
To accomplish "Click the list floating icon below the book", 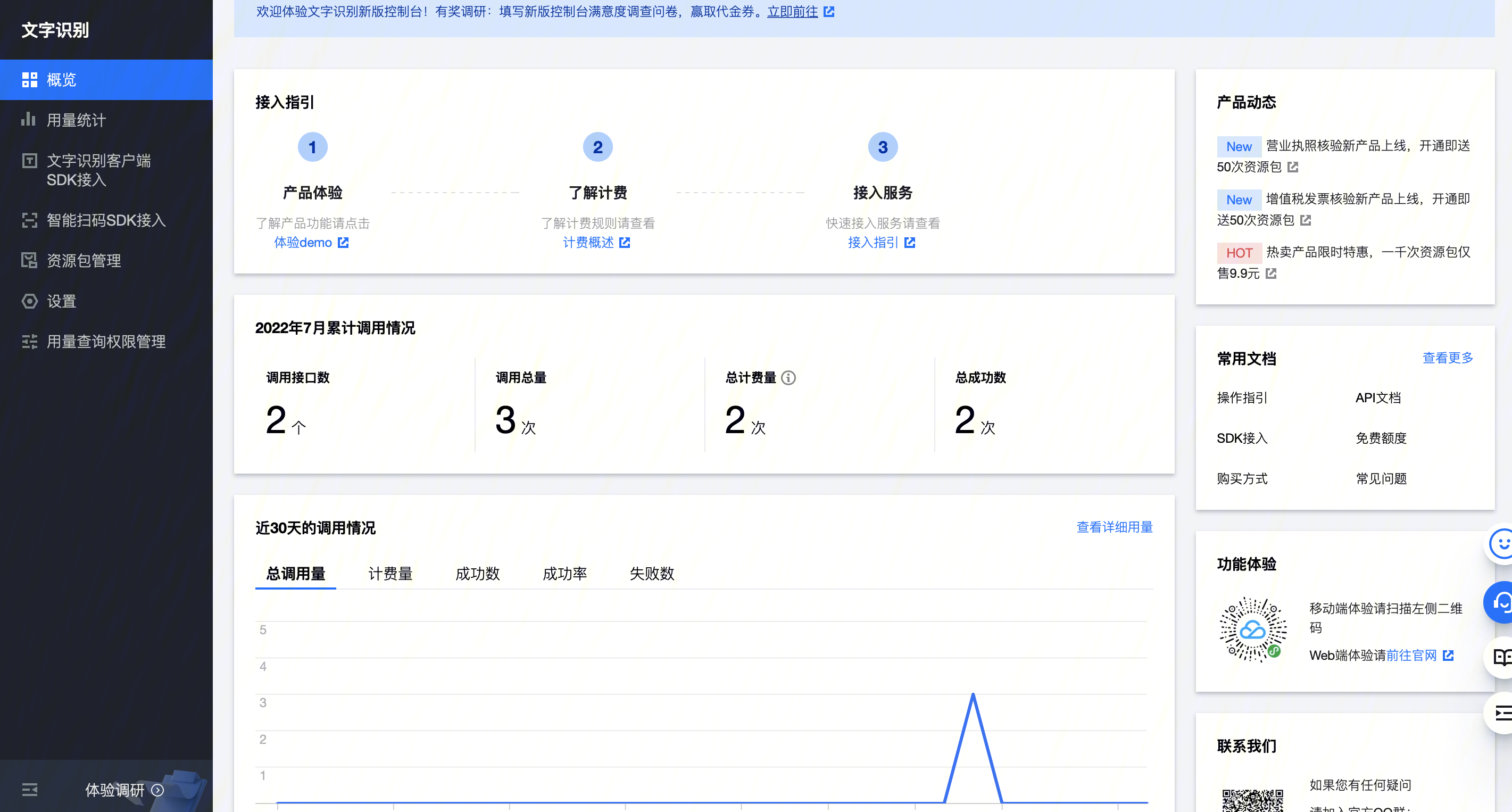I will (1500, 714).
